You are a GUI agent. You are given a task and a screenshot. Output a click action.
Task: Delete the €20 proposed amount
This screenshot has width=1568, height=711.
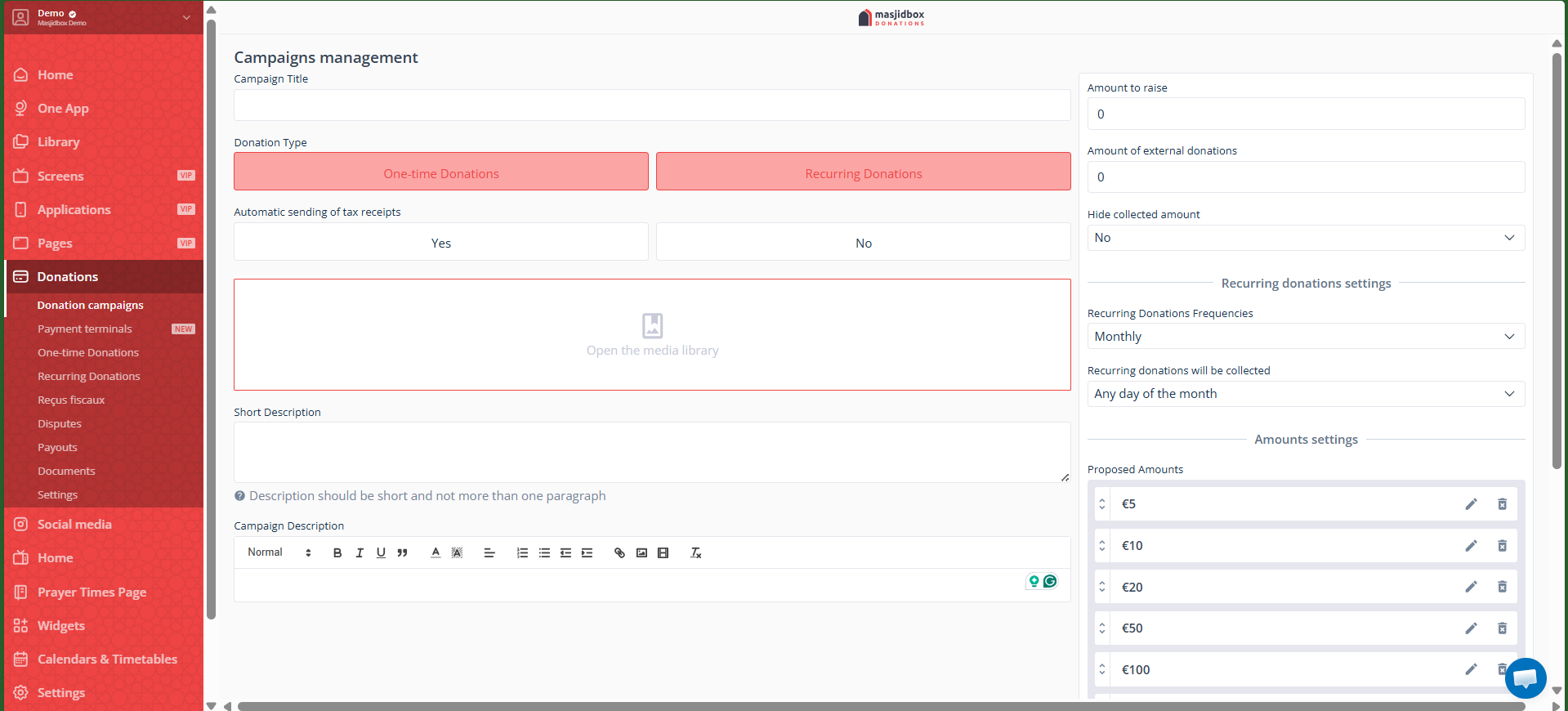click(1502, 587)
